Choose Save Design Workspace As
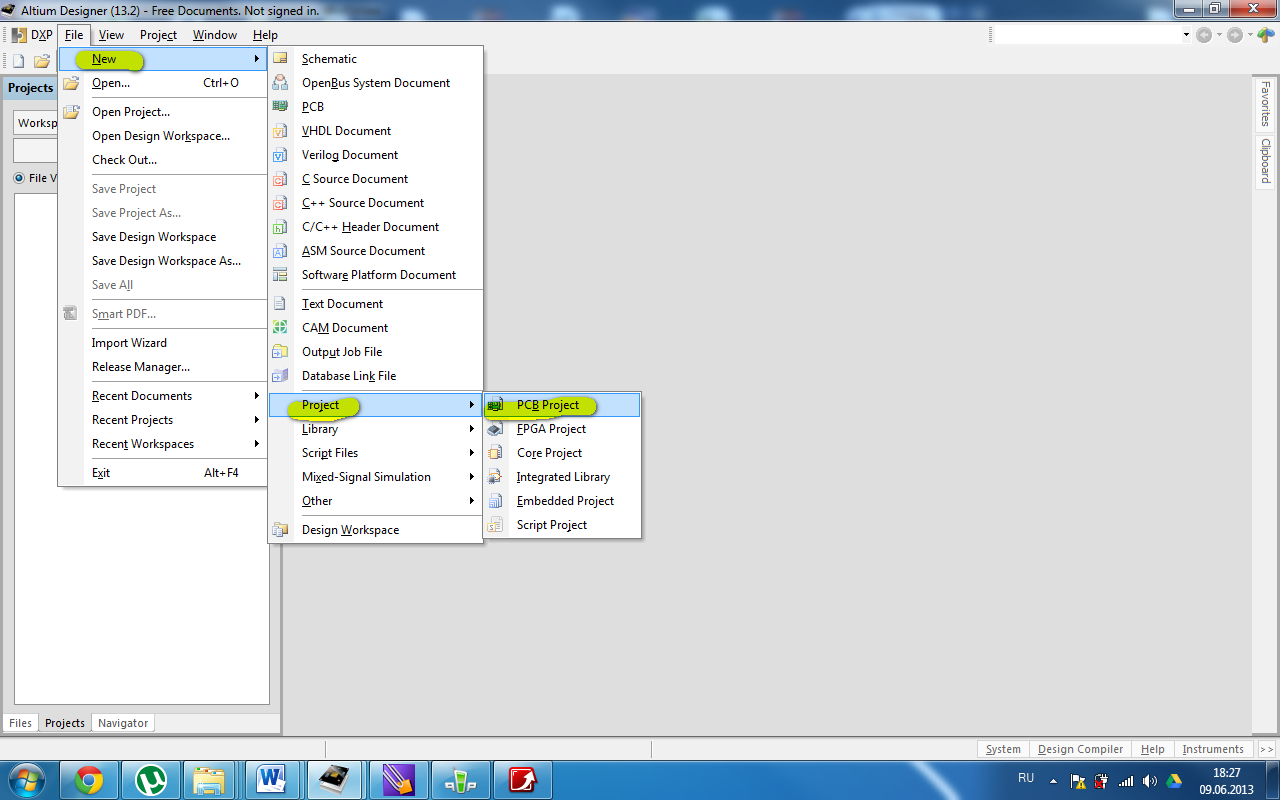1280x800 pixels. coord(162,261)
